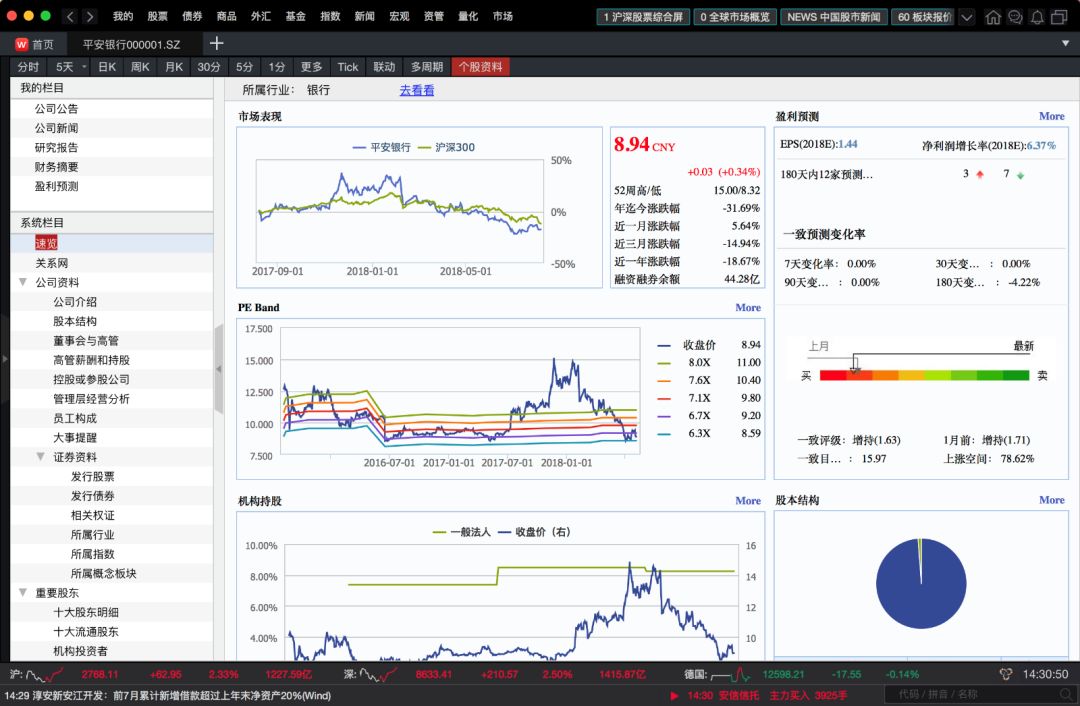
Task: Click the W logo next to 首页
Action: [20, 44]
